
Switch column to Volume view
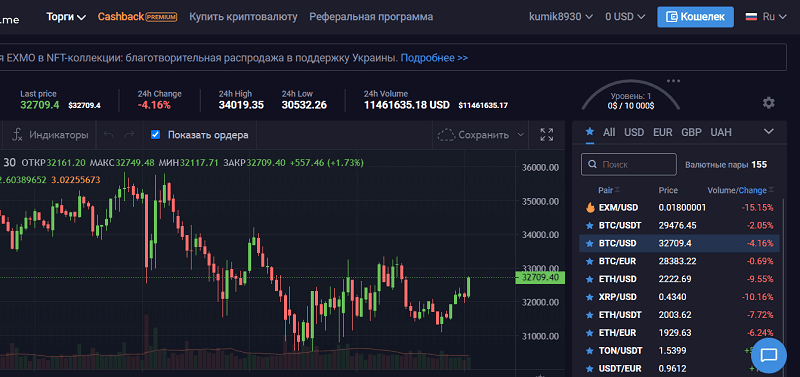point(721,190)
